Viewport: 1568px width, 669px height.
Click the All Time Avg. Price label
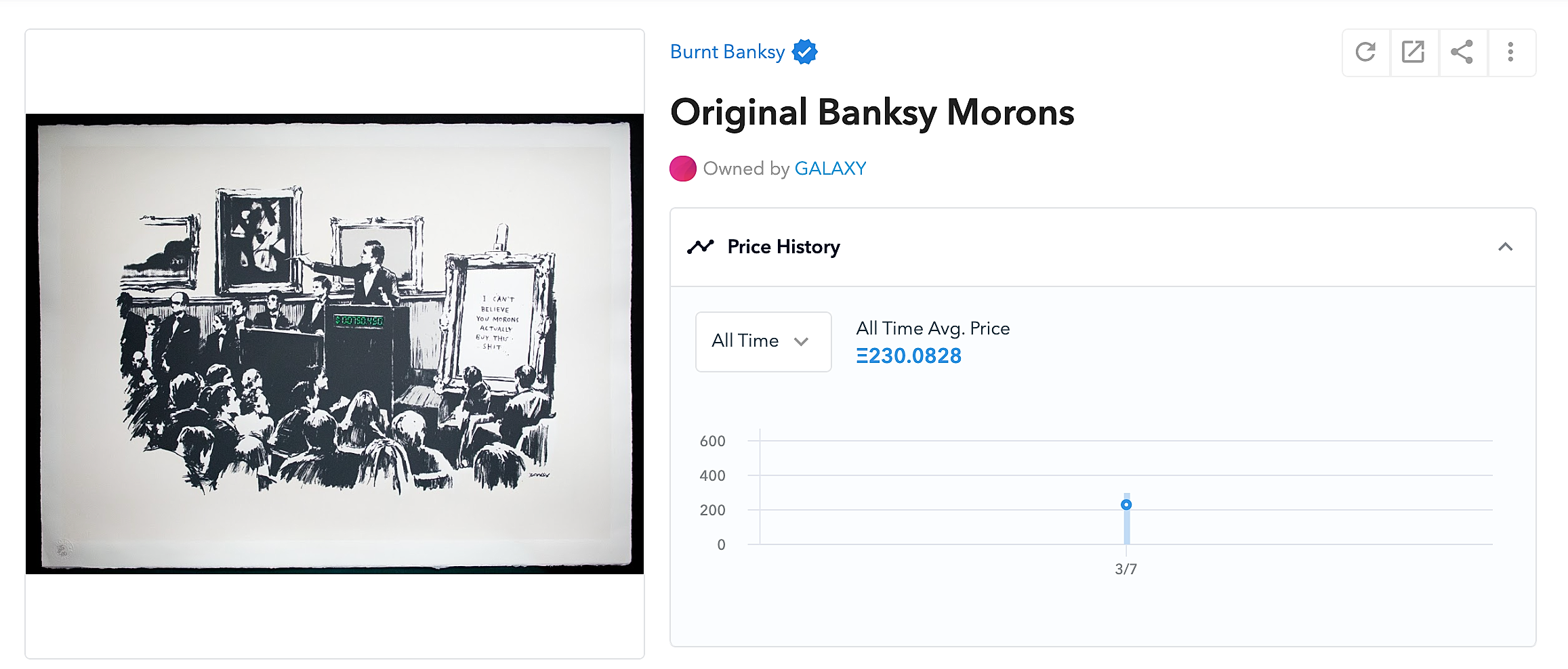[x=933, y=328]
